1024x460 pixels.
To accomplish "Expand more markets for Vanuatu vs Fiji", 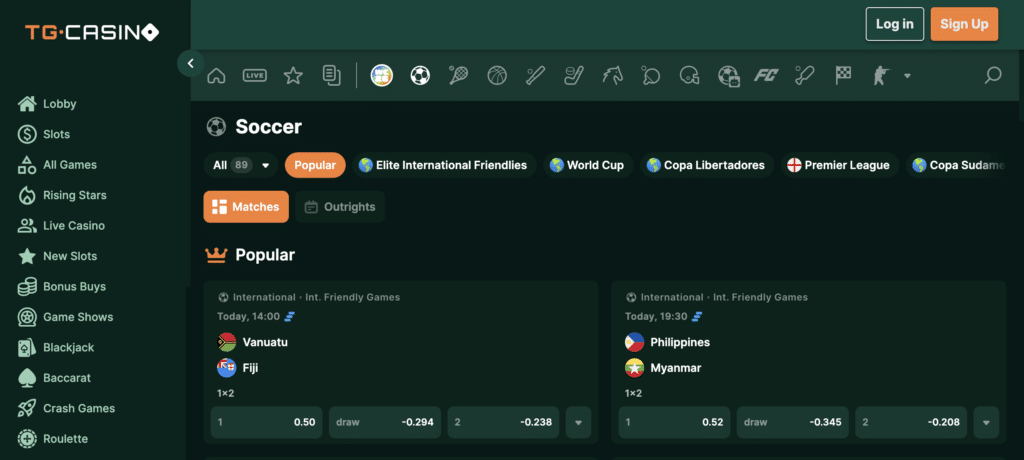I will (x=579, y=422).
